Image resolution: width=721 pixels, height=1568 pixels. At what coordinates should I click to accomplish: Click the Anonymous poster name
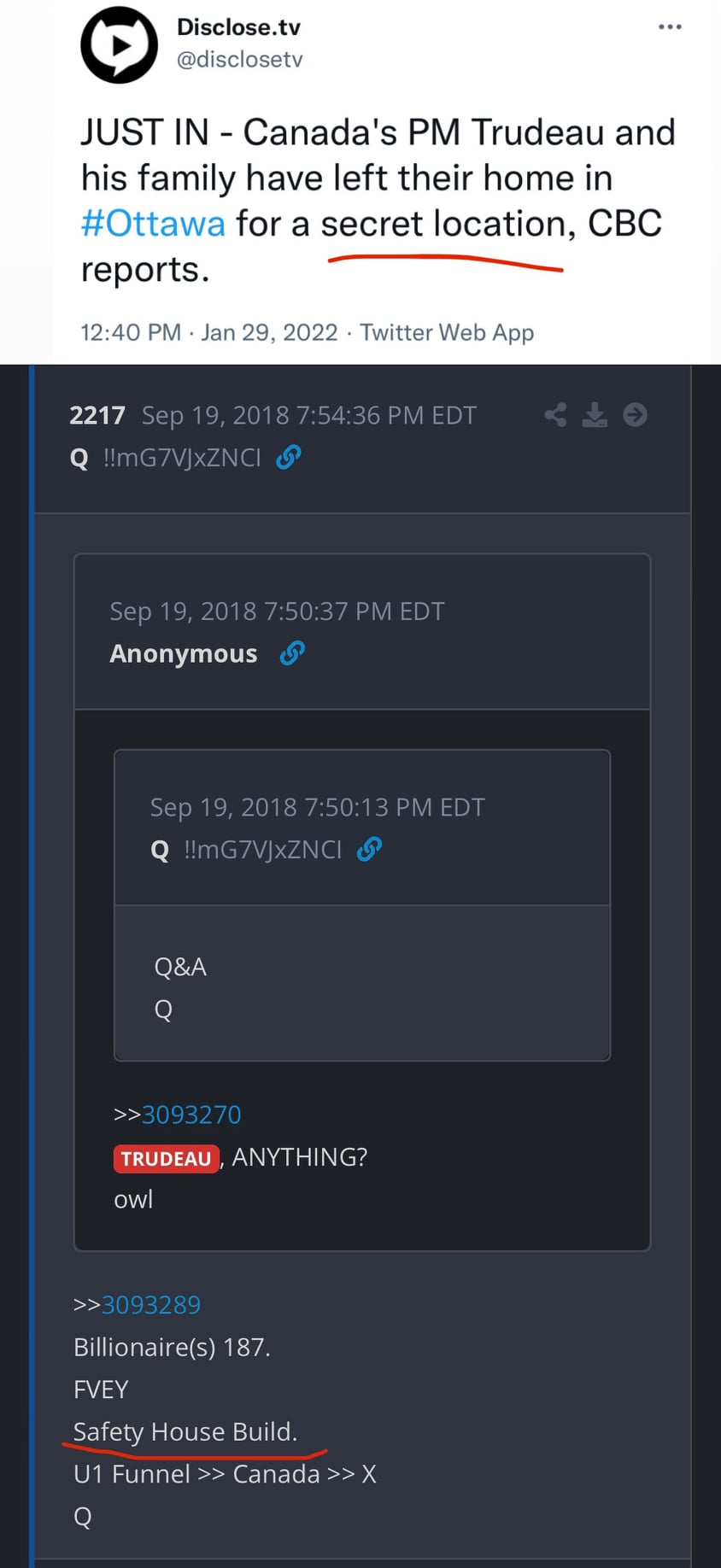[183, 653]
